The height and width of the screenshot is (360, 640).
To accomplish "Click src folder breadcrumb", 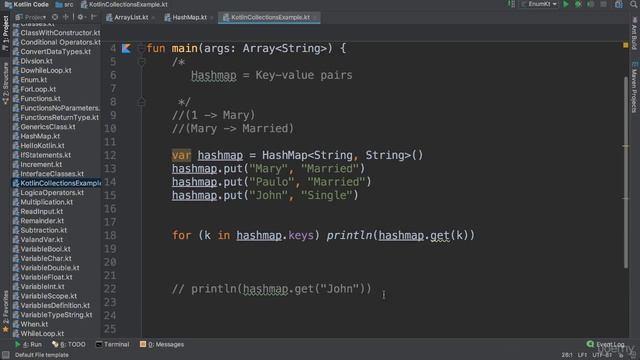I will [x=64, y=4].
